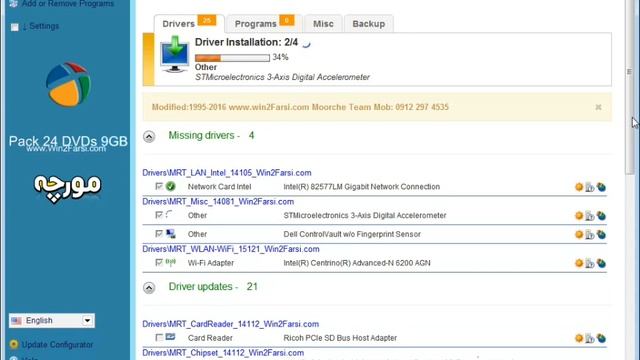Viewport: 640px width, 360px height.
Task: Click the Update Configurator yellow icon
Action: 14,344
